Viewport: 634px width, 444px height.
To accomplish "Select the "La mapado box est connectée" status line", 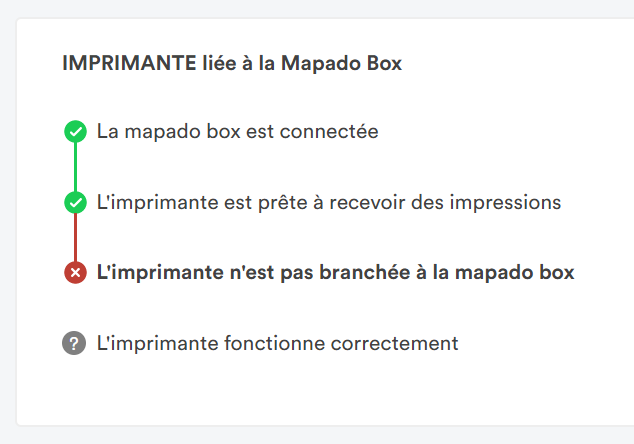I will pos(237,131).
